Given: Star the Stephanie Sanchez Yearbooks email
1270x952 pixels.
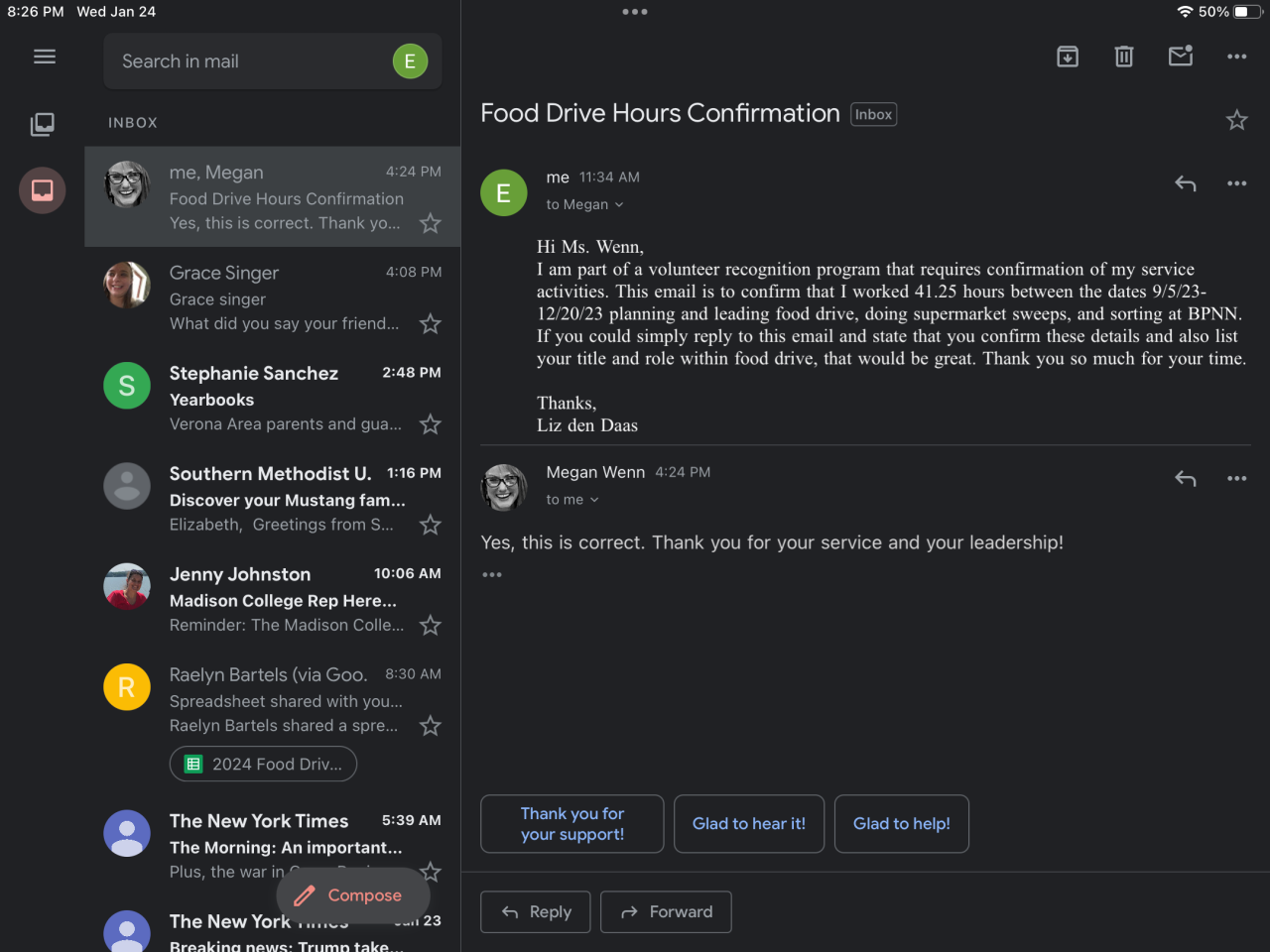Looking at the screenshot, I should click(430, 424).
